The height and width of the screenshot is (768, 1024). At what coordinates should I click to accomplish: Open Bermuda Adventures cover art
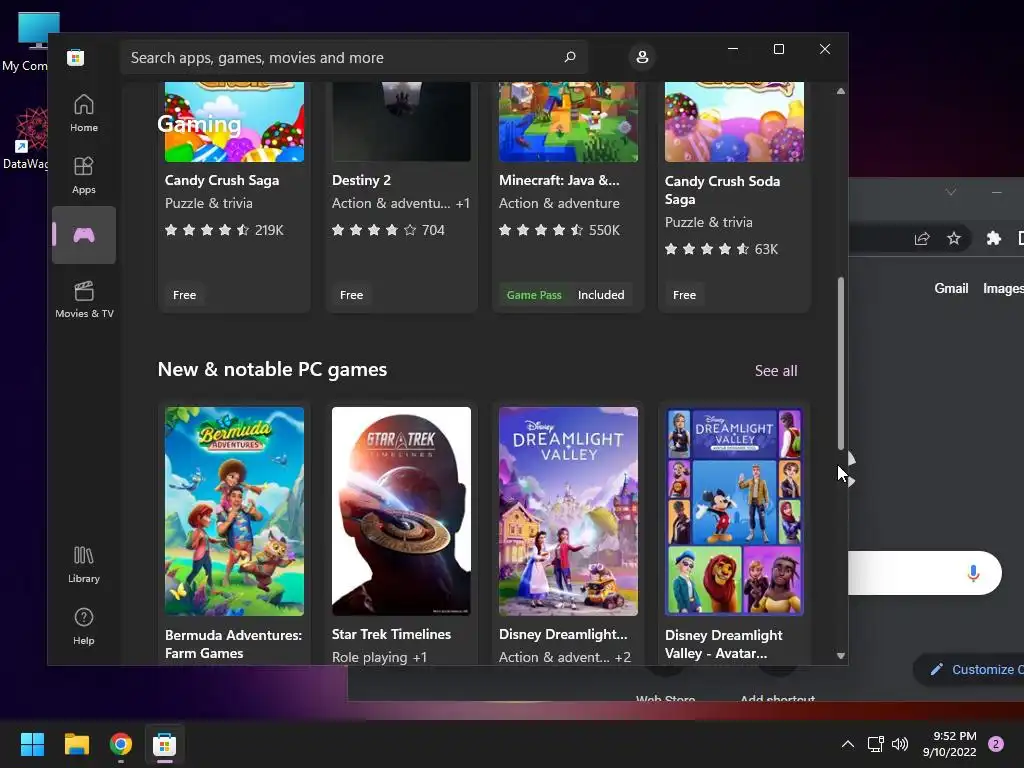coord(234,511)
